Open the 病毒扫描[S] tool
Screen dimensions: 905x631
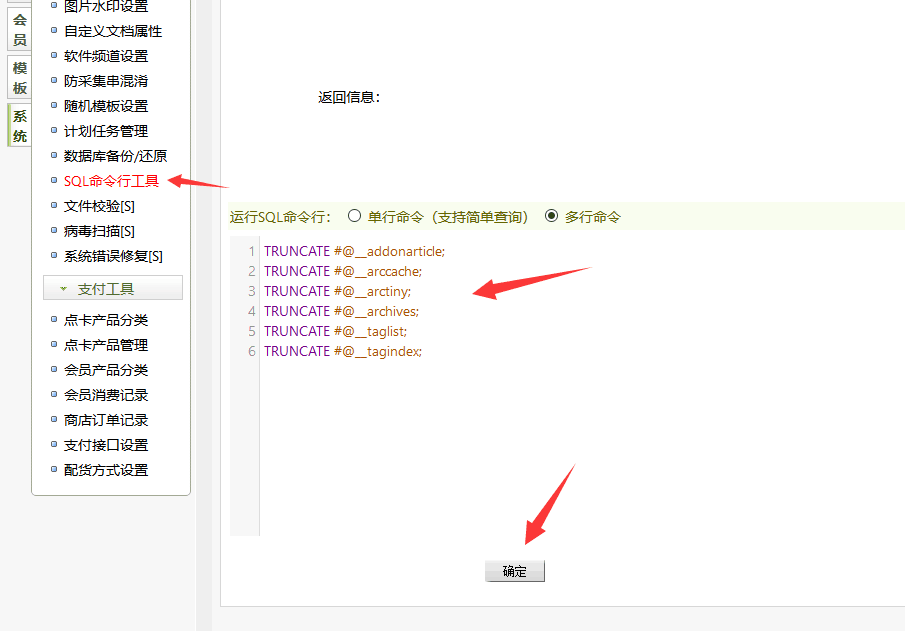point(99,231)
